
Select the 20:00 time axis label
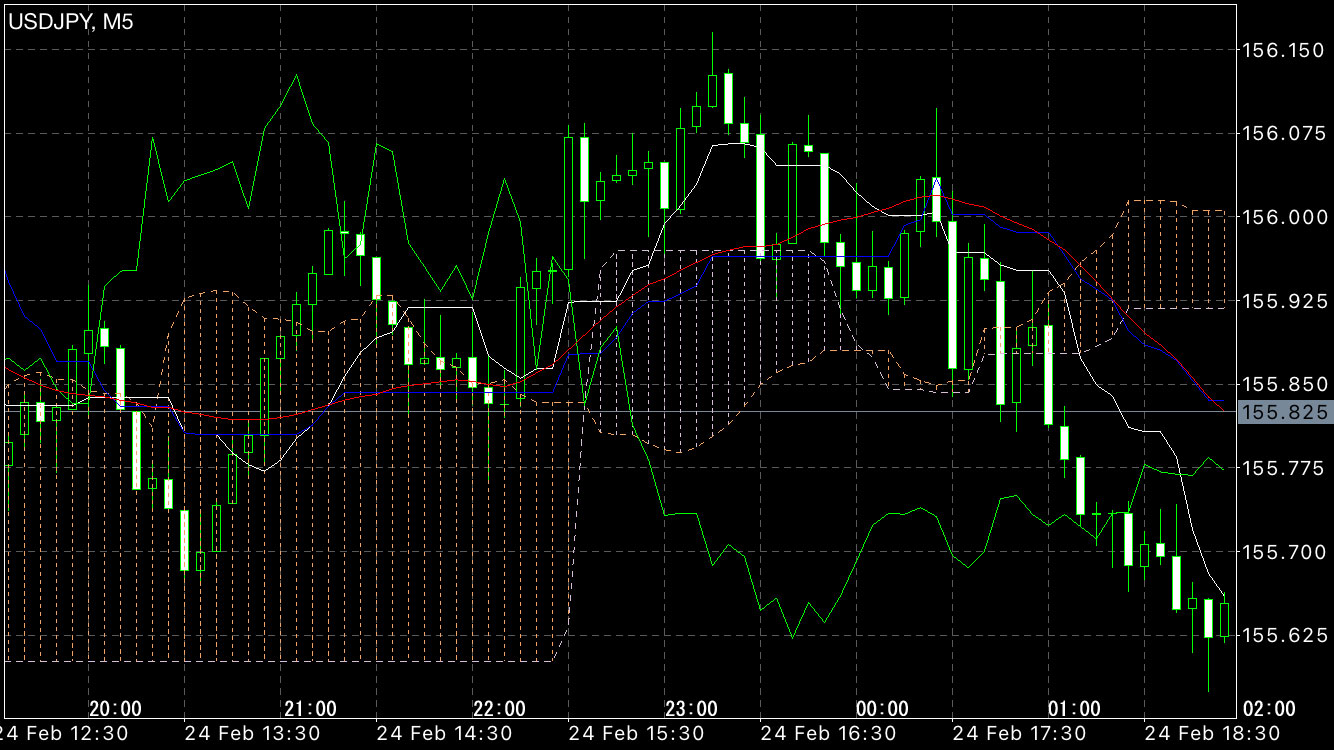[115, 709]
